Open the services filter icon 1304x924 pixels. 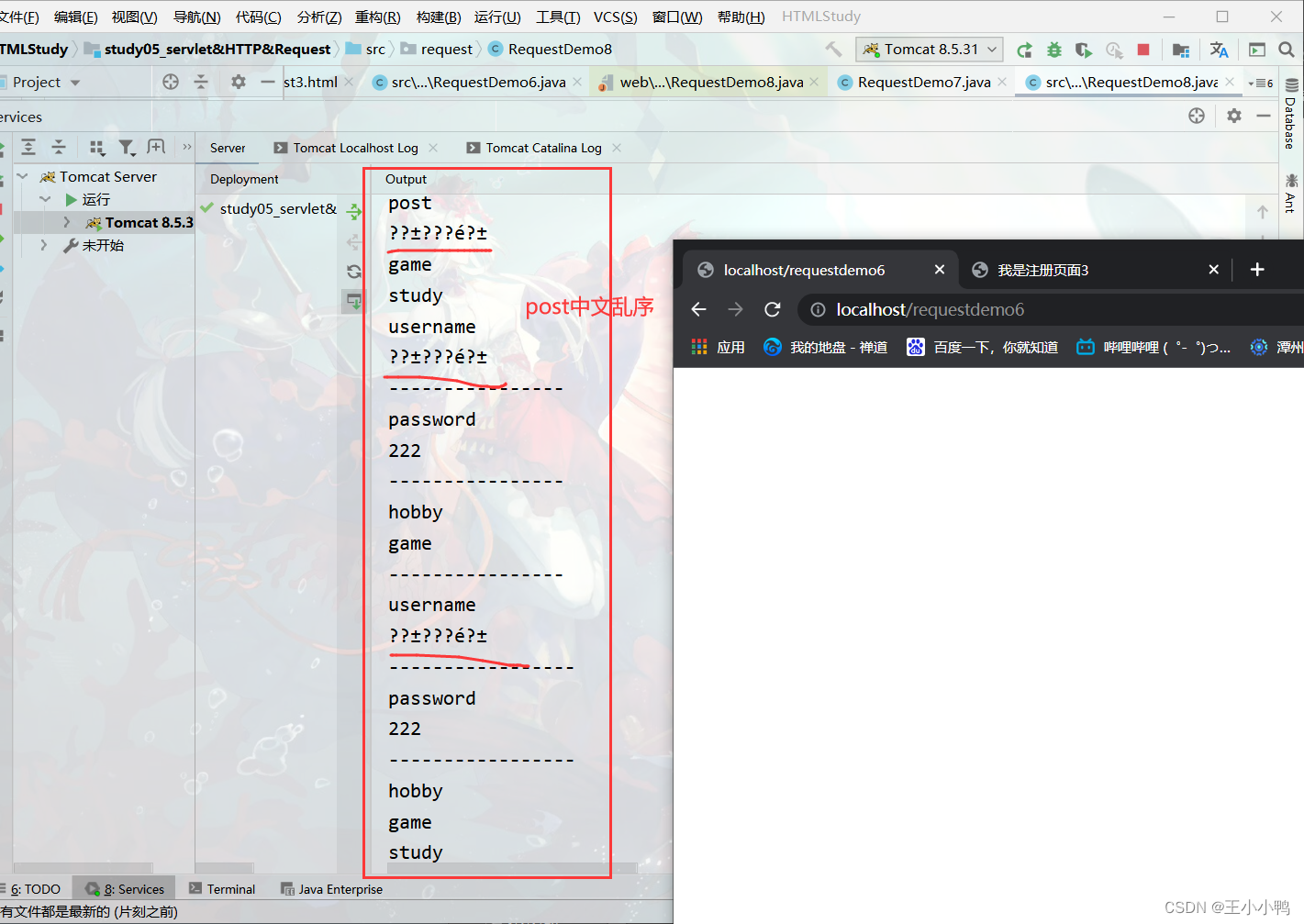pos(127,147)
